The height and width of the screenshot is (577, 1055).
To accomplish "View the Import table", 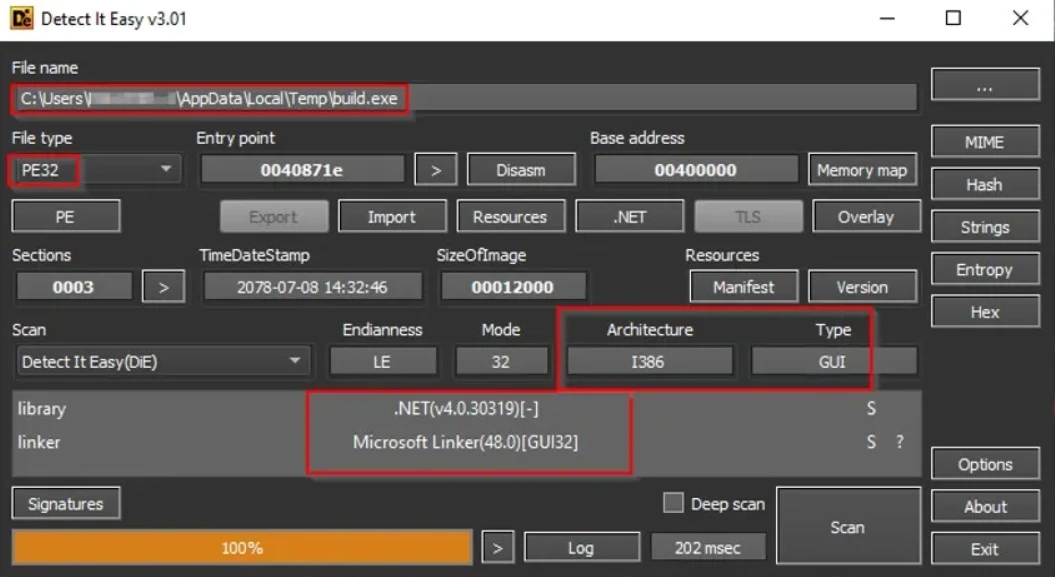I will point(391,217).
